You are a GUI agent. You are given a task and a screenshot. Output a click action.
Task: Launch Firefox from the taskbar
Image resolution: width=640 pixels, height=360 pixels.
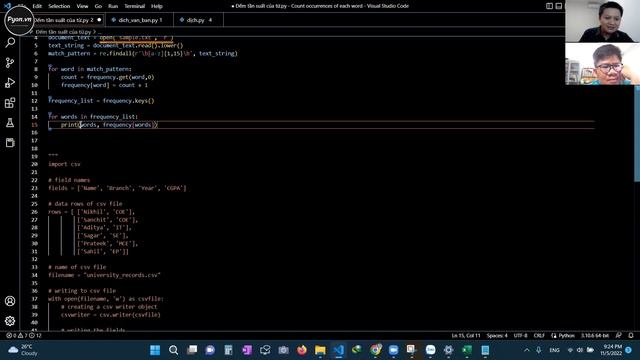(302, 350)
